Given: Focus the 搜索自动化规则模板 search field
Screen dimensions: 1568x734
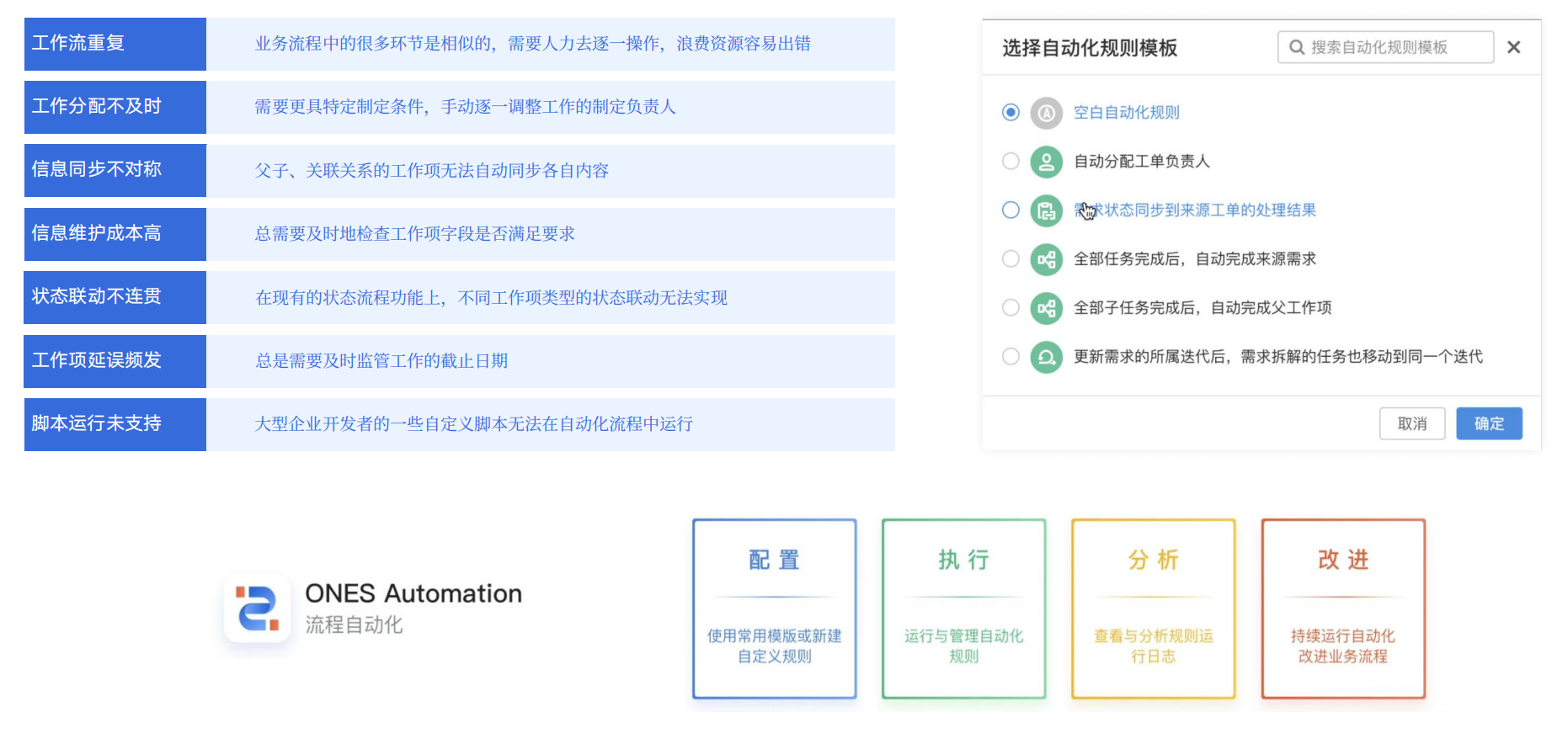Looking at the screenshot, I should (x=1385, y=47).
